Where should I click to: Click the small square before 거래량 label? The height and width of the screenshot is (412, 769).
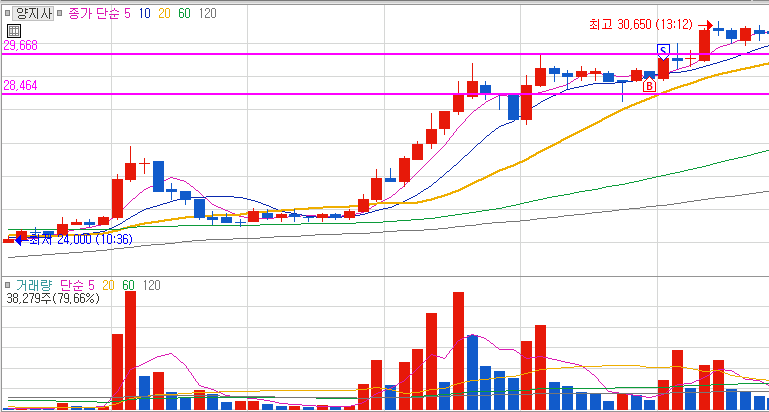click(x=7, y=285)
